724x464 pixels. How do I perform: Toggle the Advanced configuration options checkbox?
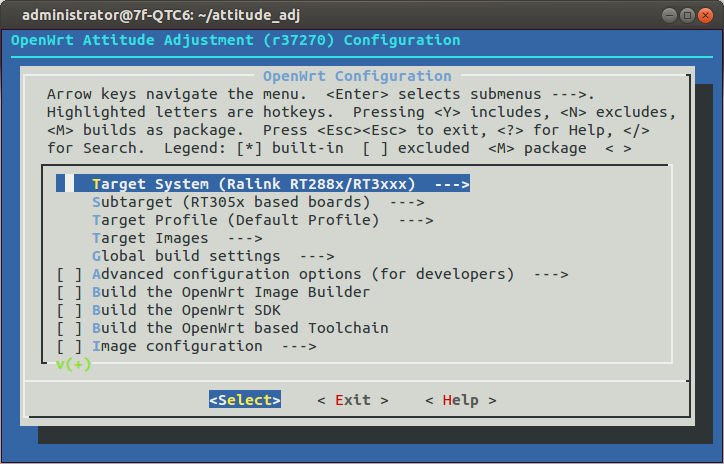tap(69, 274)
